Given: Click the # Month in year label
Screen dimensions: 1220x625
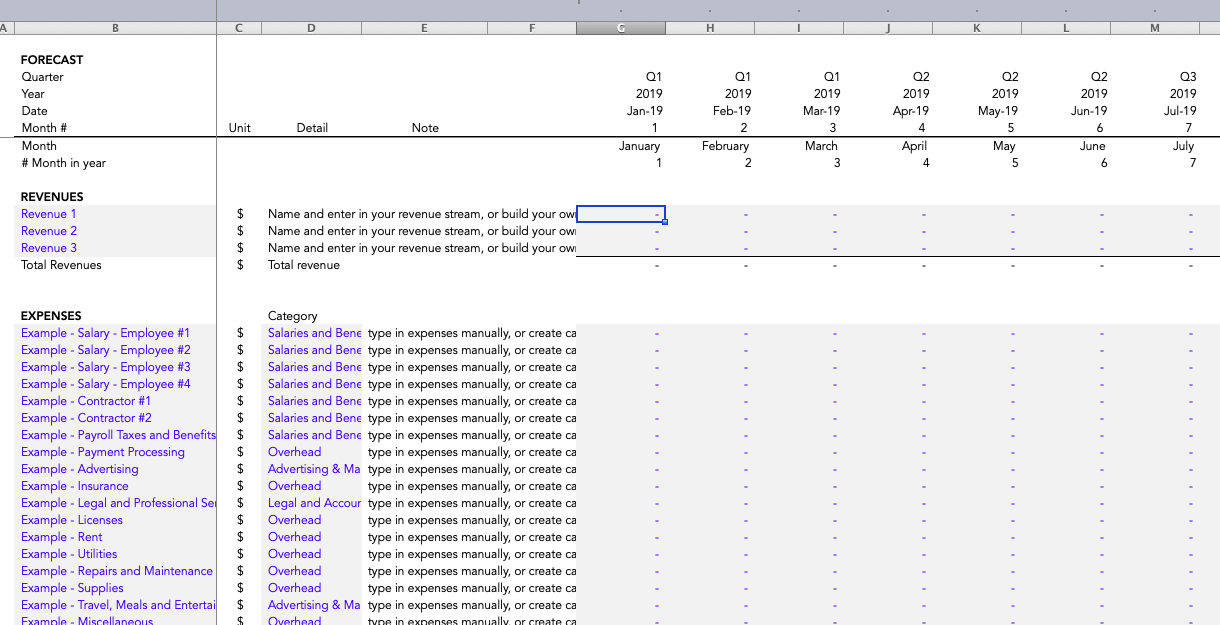Looking at the screenshot, I should pyautogui.click(x=63, y=163).
